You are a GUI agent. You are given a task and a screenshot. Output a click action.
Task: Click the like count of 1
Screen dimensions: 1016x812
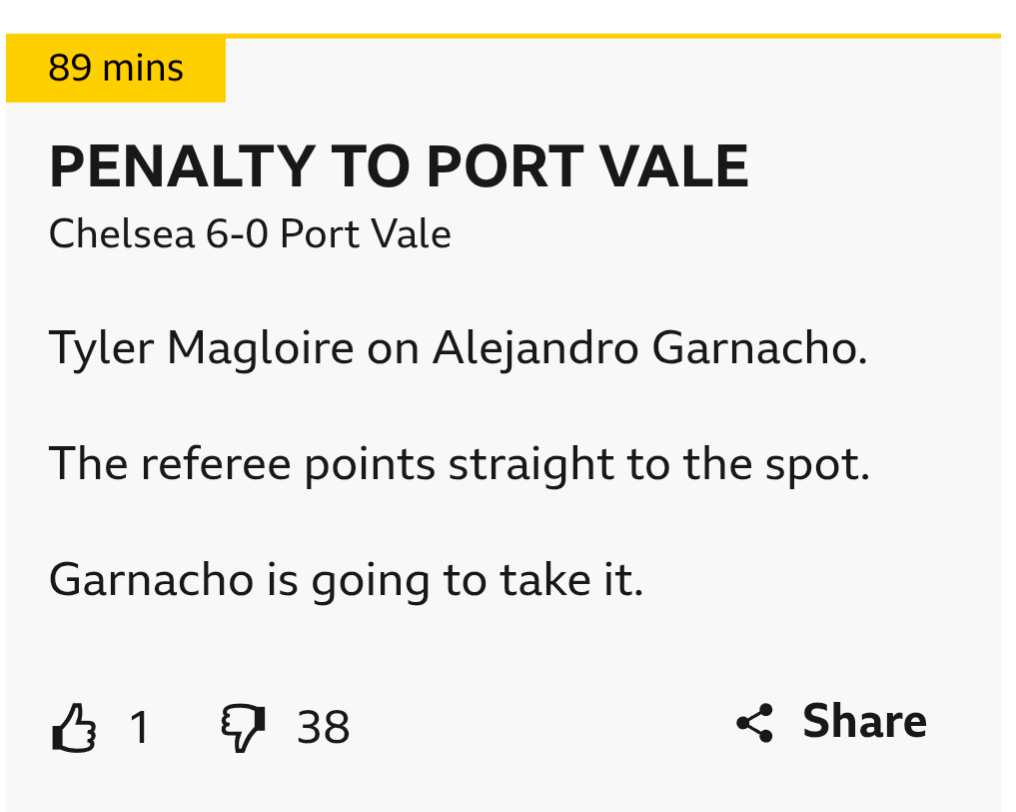139,727
